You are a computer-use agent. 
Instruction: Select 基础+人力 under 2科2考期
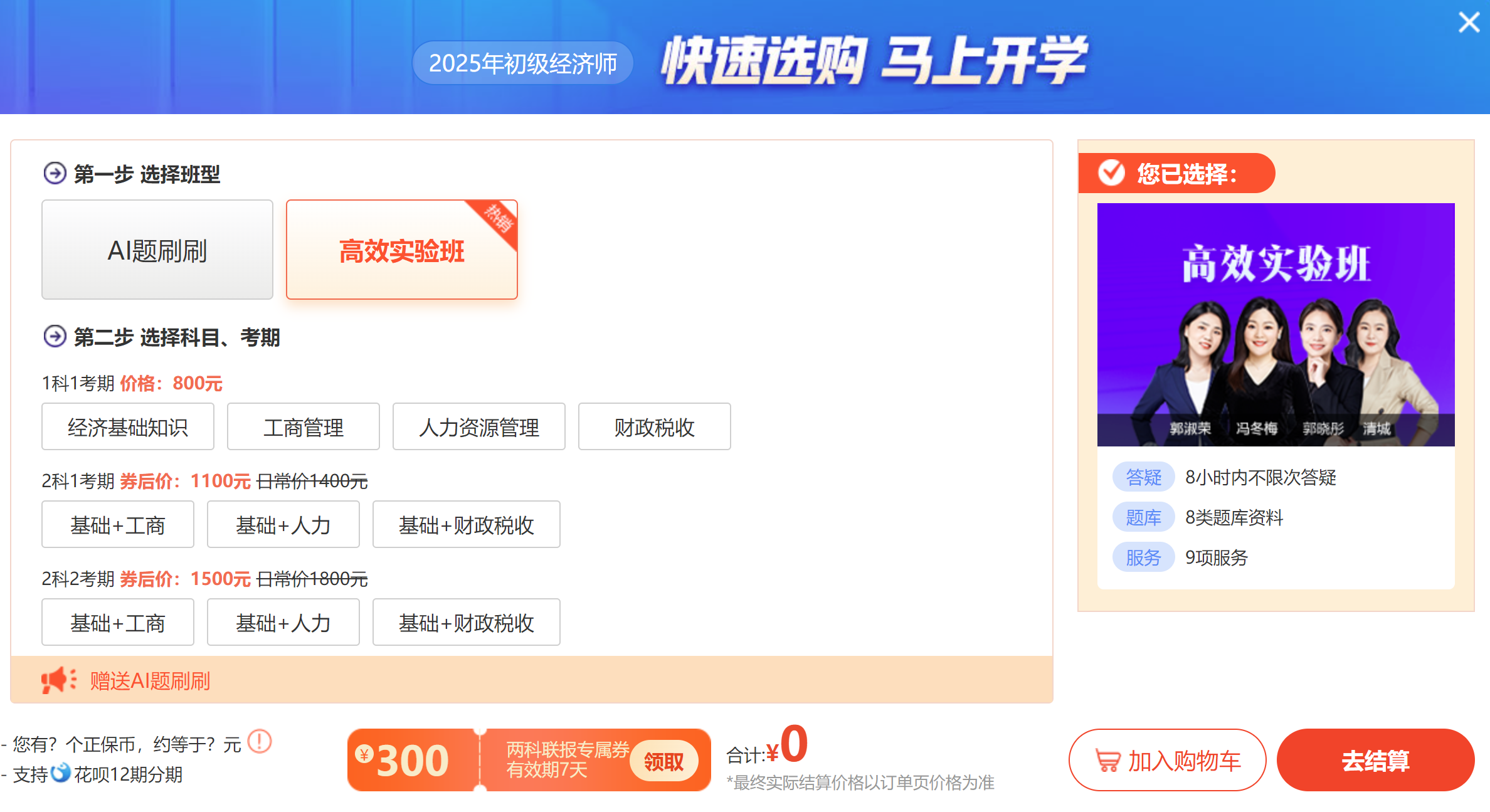283,622
